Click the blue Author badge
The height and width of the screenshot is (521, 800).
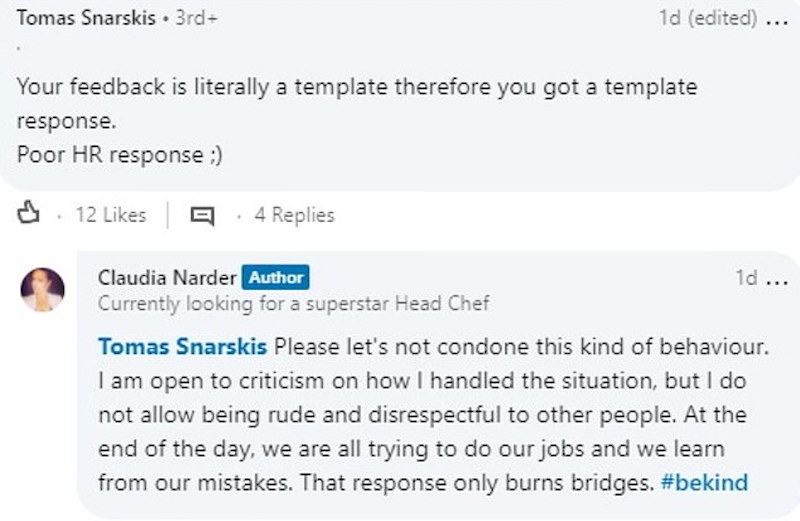point(276,278)
